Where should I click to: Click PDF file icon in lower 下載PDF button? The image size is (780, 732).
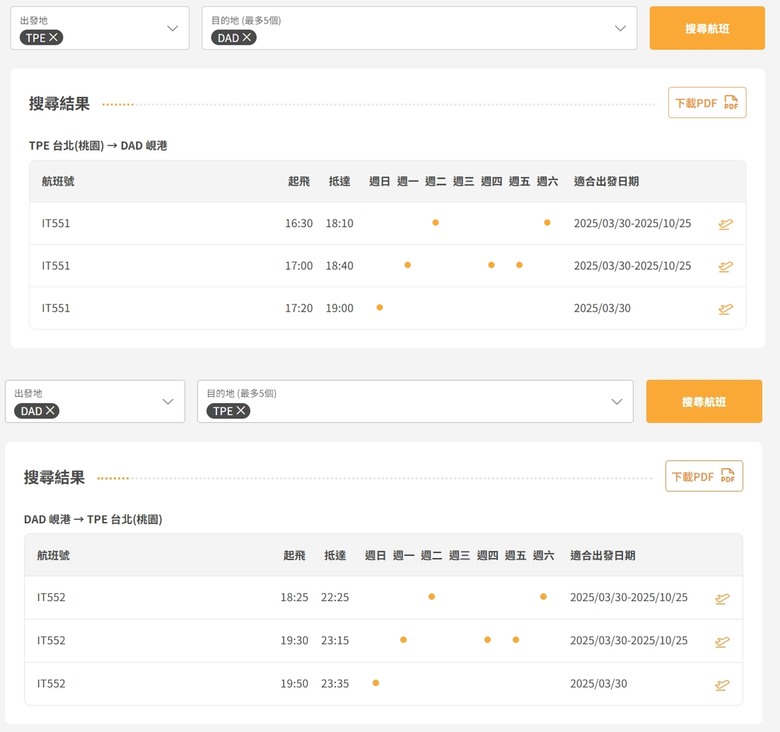728,476
